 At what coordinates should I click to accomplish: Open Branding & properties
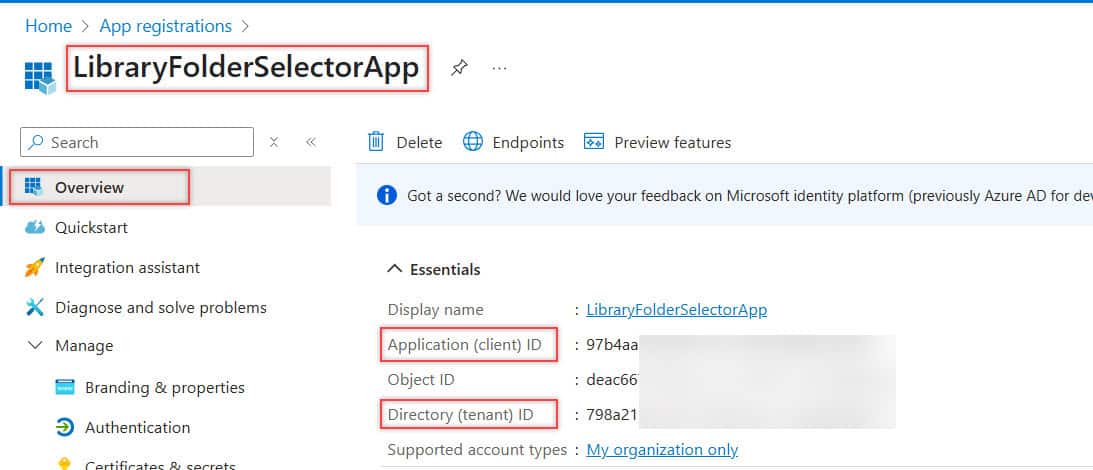[165, 387]
